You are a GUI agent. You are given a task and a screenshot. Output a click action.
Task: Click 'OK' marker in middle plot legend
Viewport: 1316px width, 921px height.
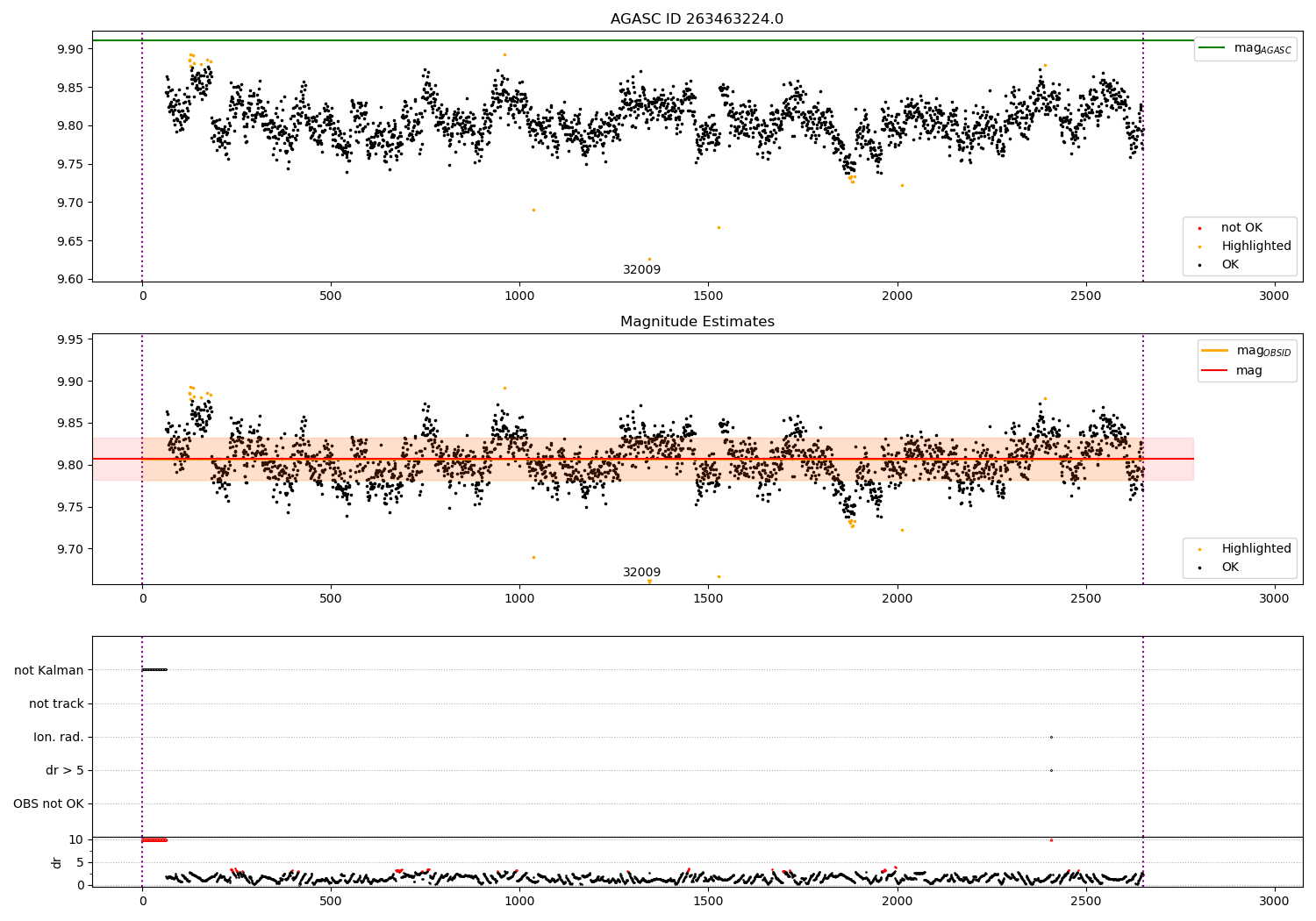pyautogui.click(x=1199, y=568)
